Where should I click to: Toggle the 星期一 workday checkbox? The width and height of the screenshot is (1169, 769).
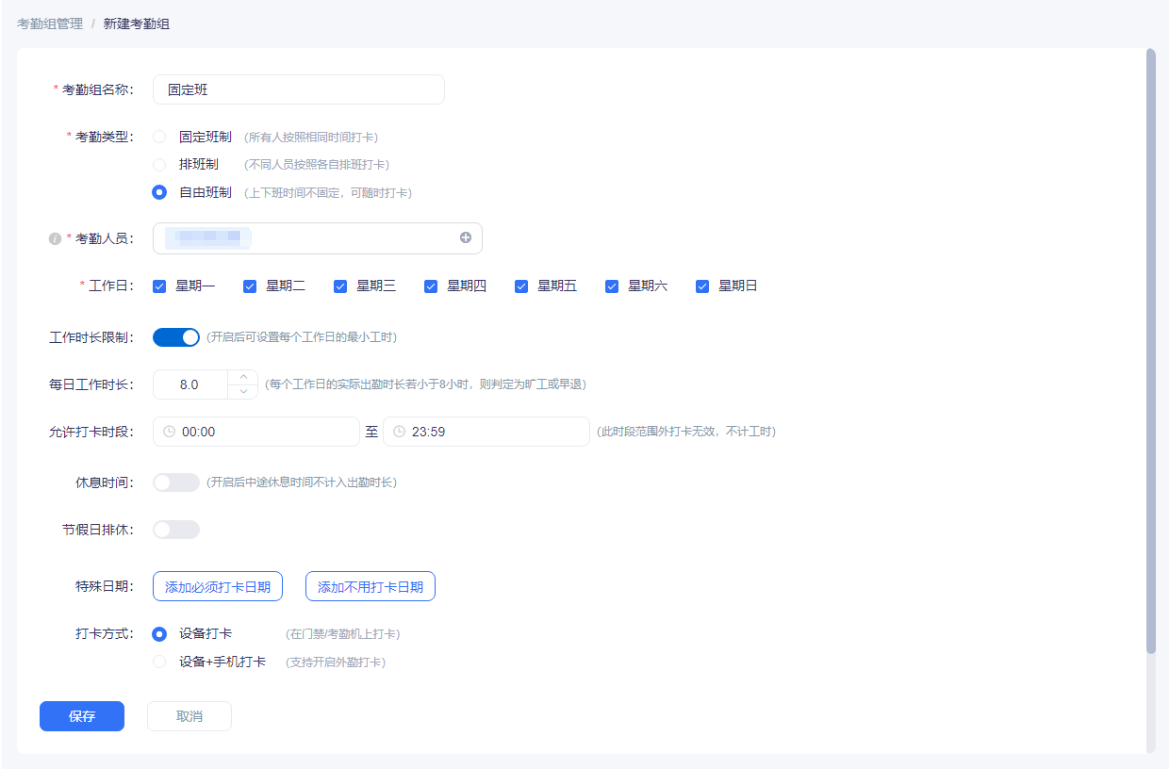(159, 287)
